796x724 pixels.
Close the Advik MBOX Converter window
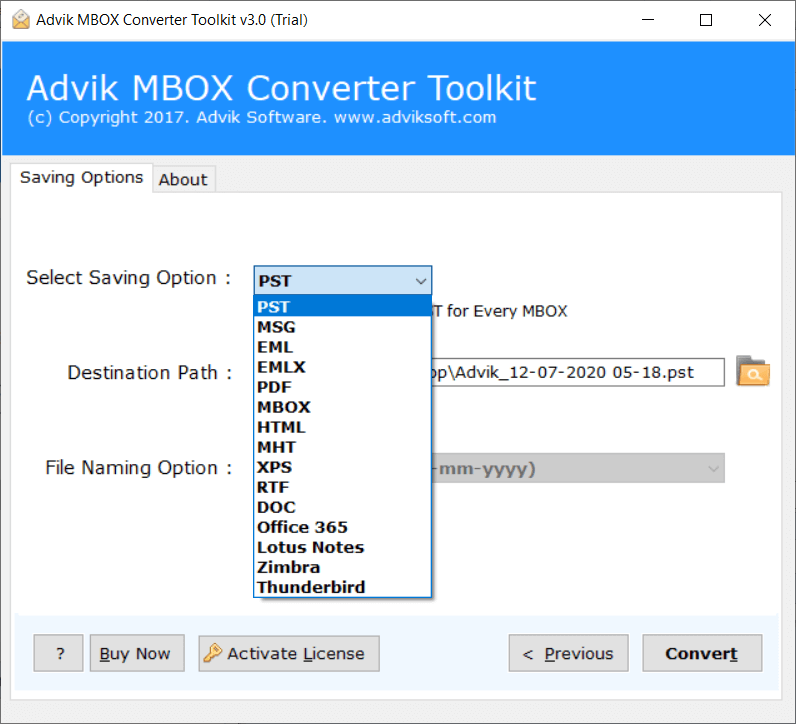pos(765,20)
